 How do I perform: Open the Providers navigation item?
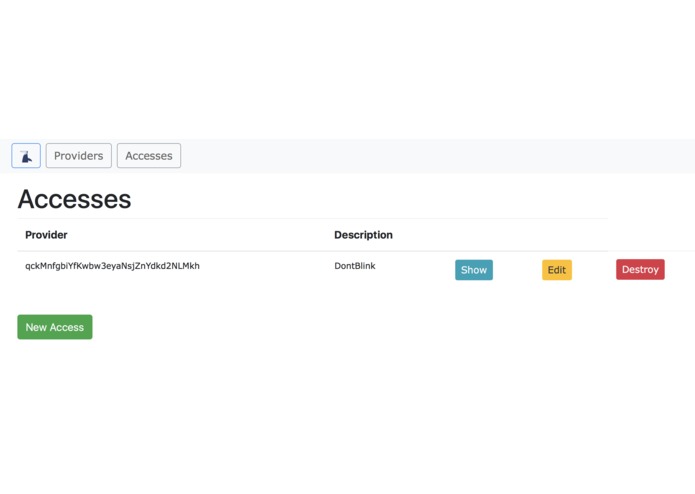[x=78, y=156]
